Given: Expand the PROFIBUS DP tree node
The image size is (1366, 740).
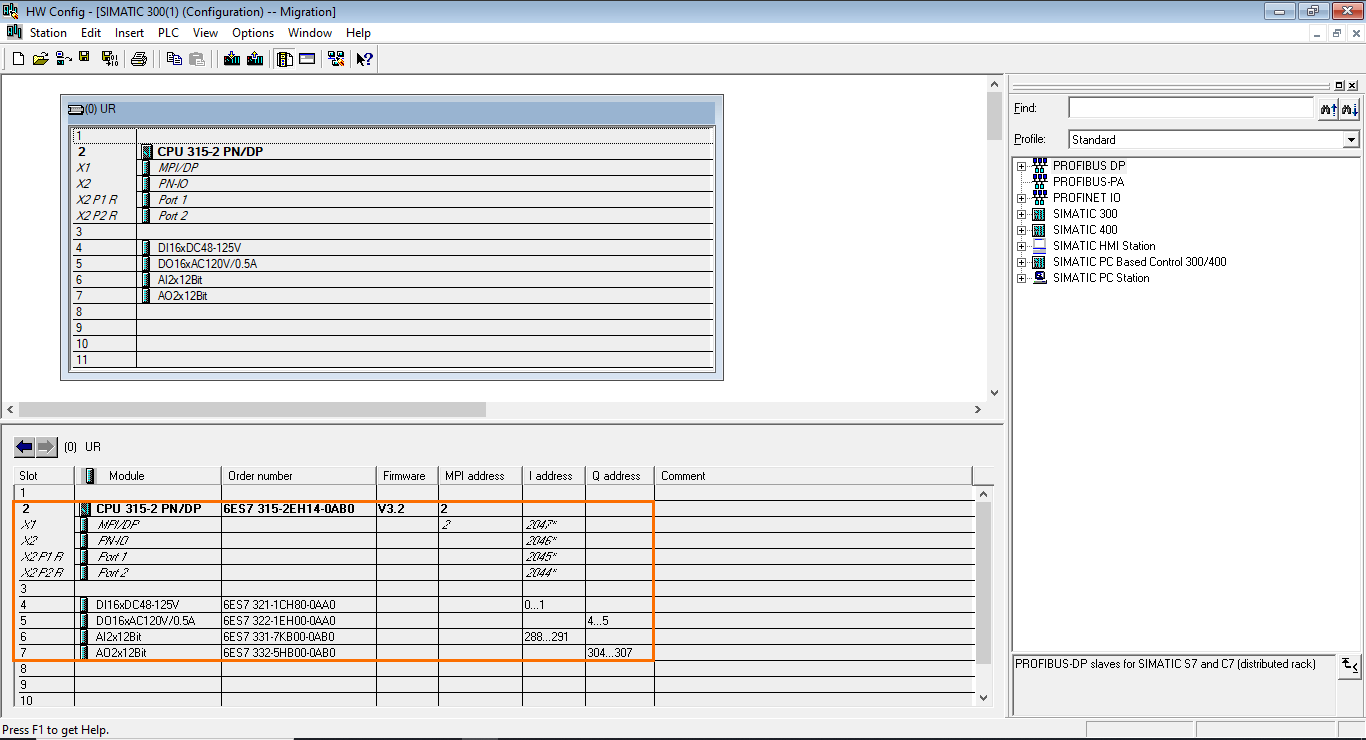Looking at the screenshot, I should 1021,165.
